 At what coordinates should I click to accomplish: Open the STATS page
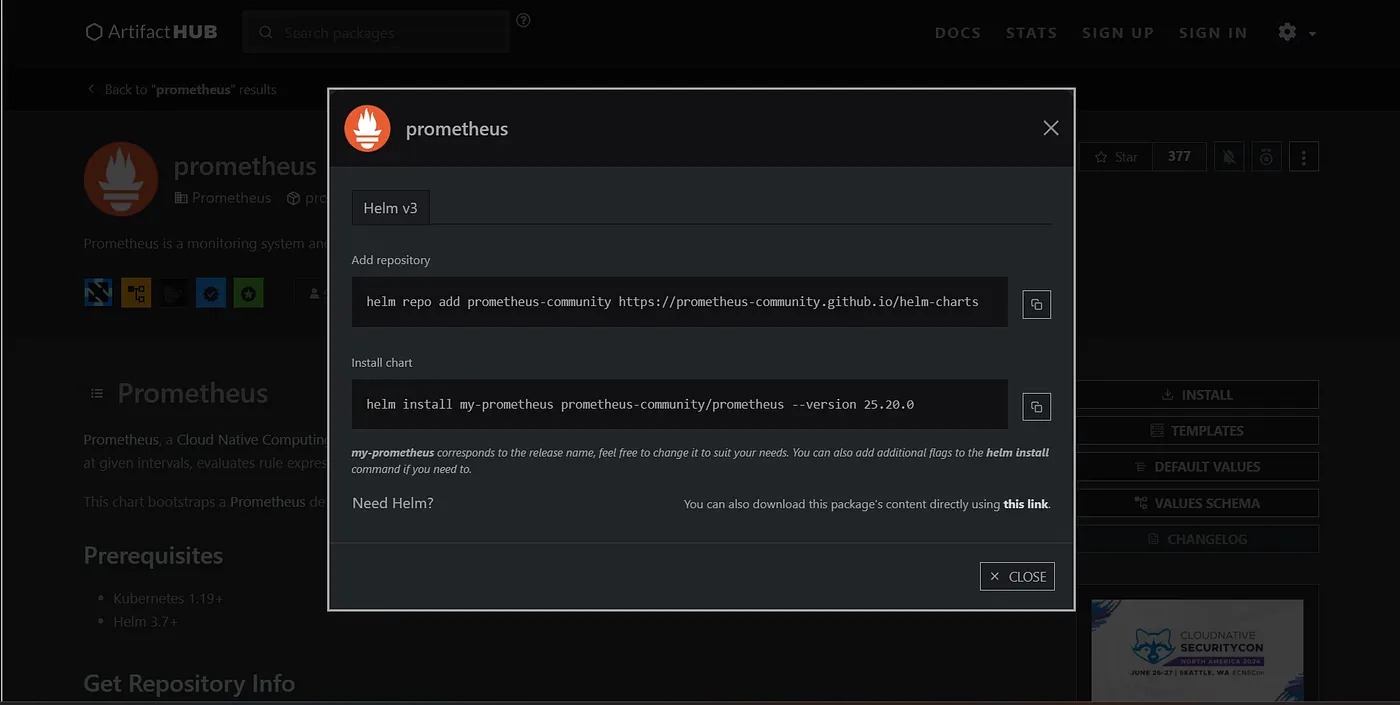[1031, 33]
